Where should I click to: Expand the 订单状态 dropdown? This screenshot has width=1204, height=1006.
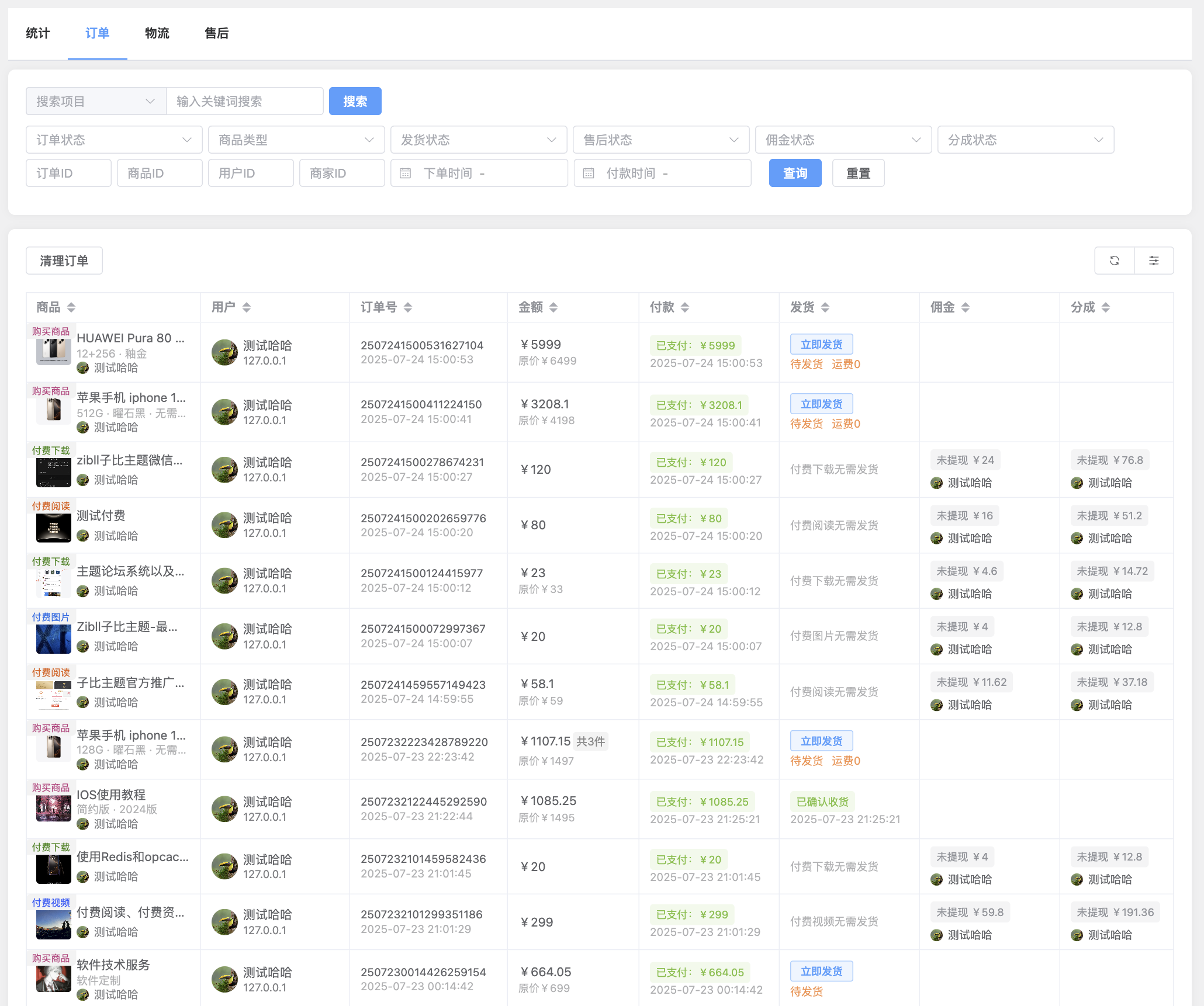pos(114,140)
